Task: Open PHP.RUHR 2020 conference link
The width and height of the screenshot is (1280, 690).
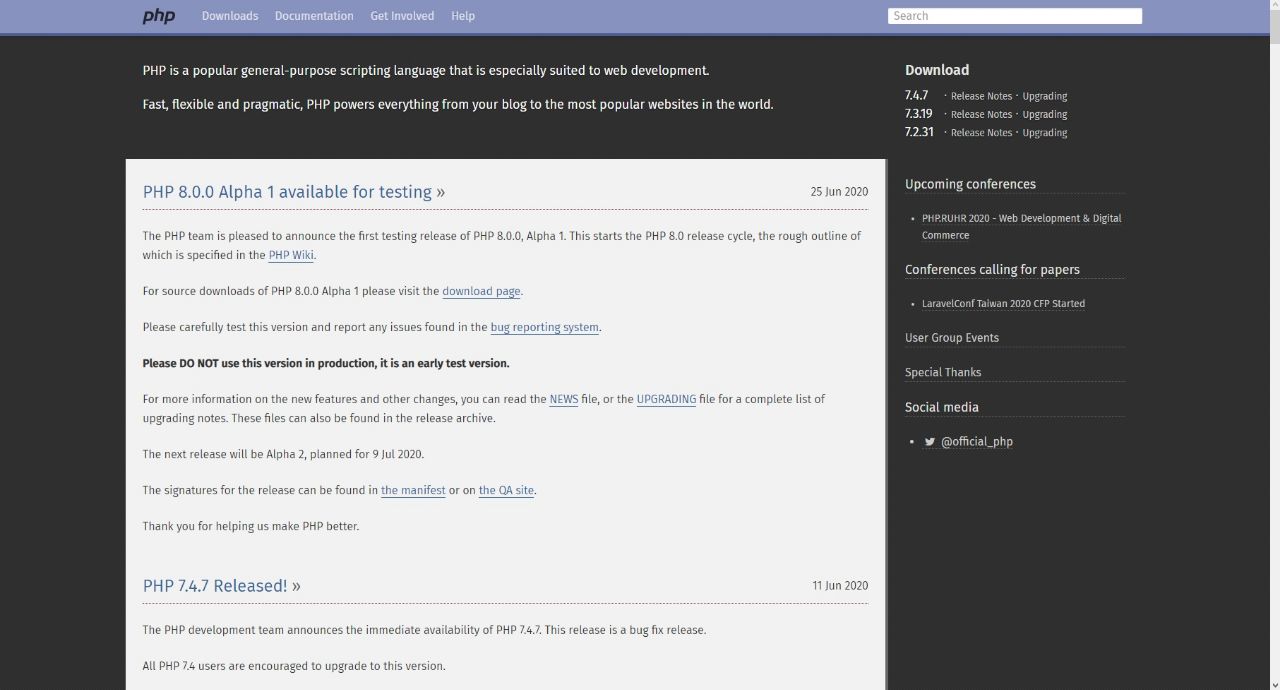Action: pyautogui.click(x=1021, y=226)
